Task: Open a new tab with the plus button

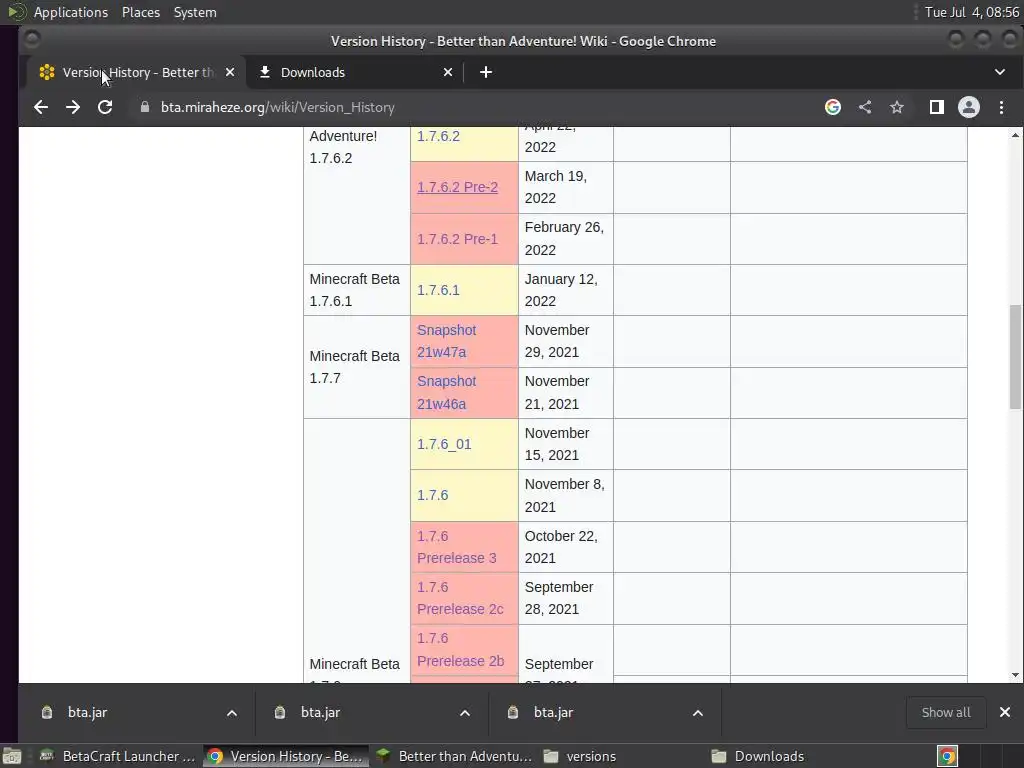Action: [x=485, y=72]
